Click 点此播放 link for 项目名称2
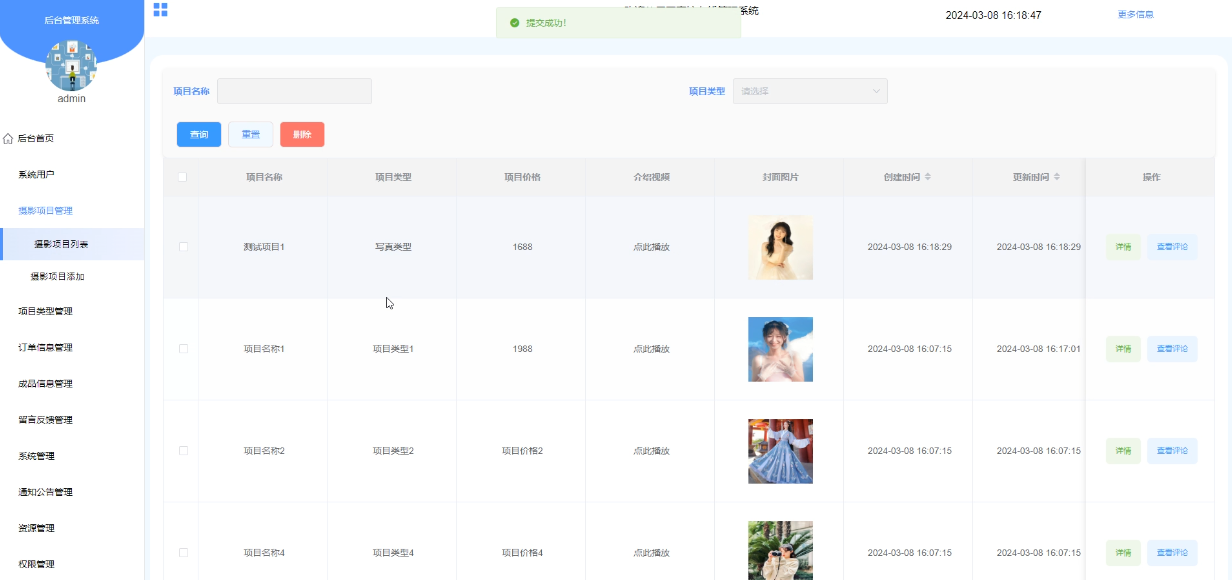1232x580 pixels. tap(651, 451)
